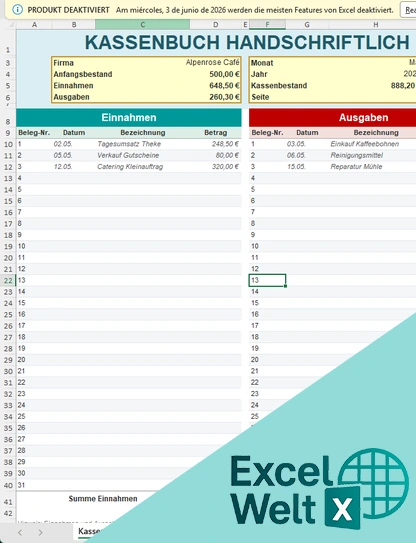Click the button at the banner's right edge
The image size is (416, 543).
408,10
